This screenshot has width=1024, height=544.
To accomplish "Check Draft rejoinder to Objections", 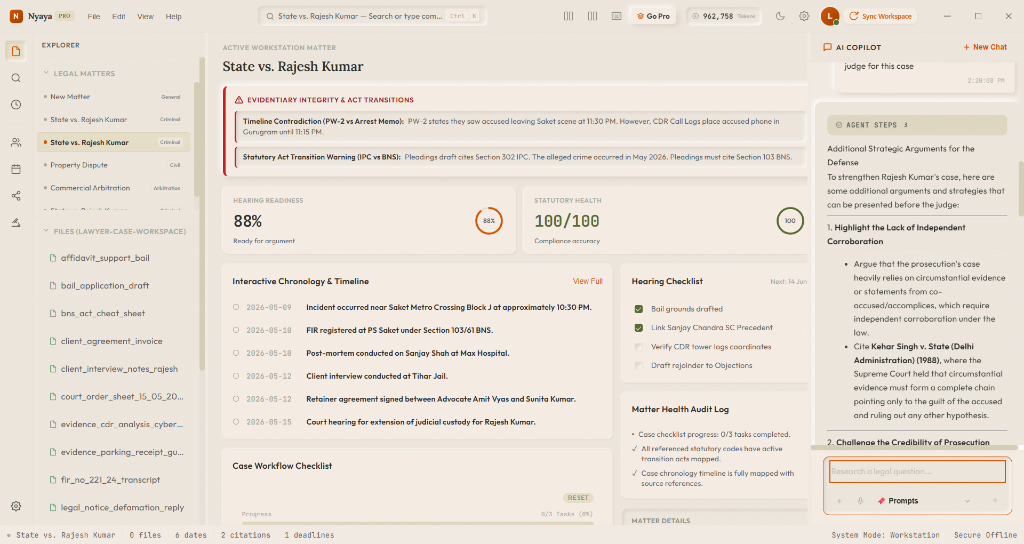I will (x=639, y=366).
